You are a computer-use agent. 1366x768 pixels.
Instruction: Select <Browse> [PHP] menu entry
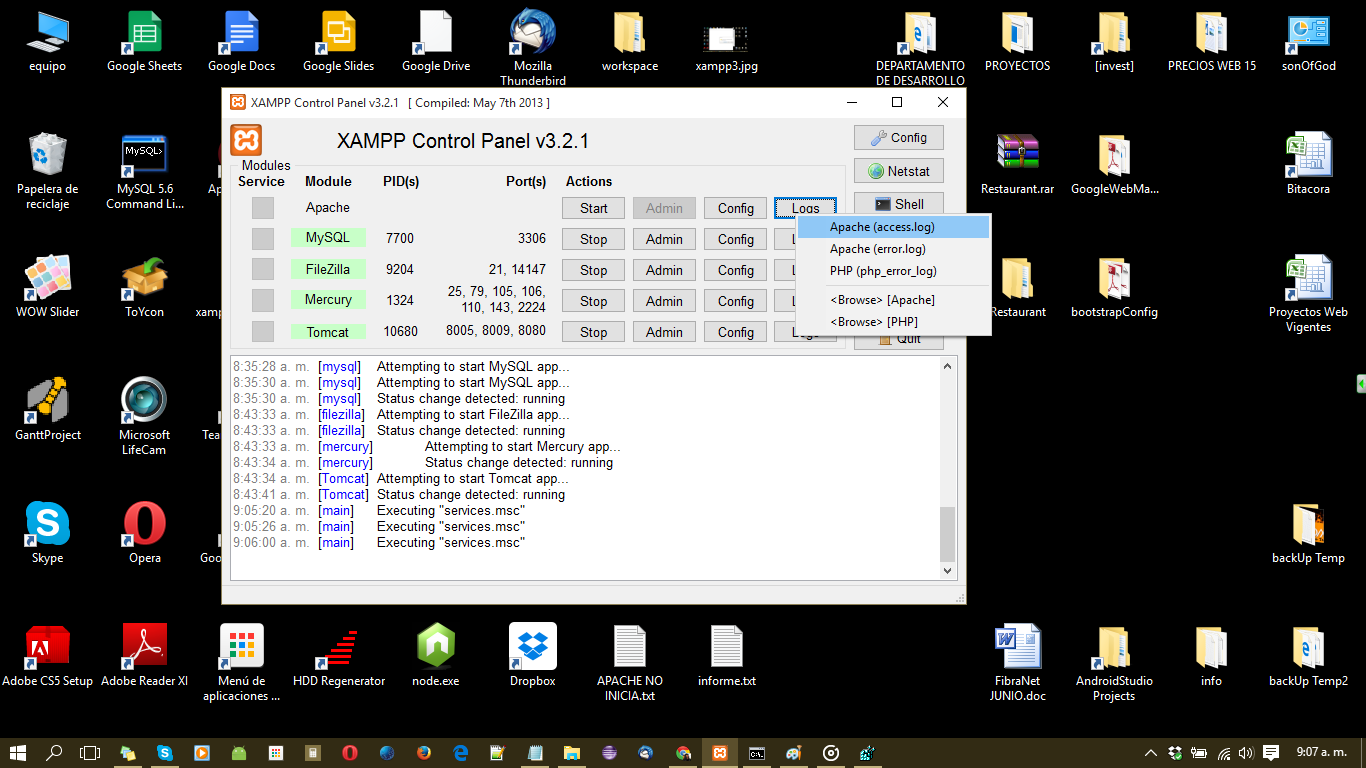[x=894, y=322]
